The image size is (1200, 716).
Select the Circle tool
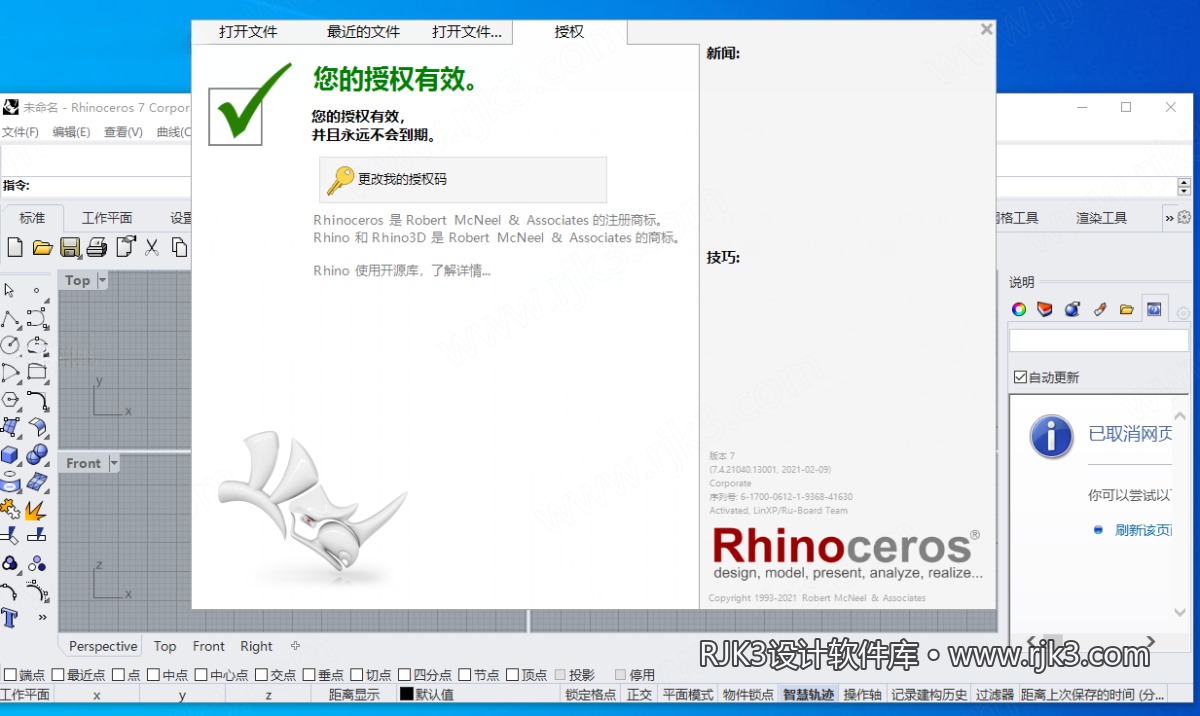(x=10, y=346)
